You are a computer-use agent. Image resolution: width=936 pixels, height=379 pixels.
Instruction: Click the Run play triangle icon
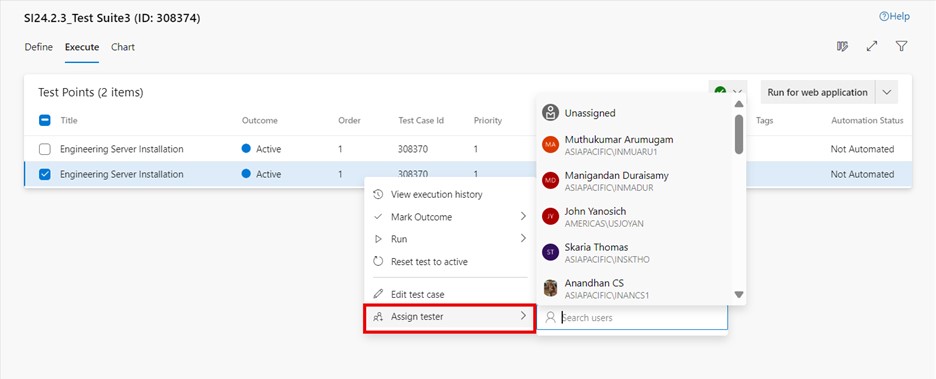[378, 239]
